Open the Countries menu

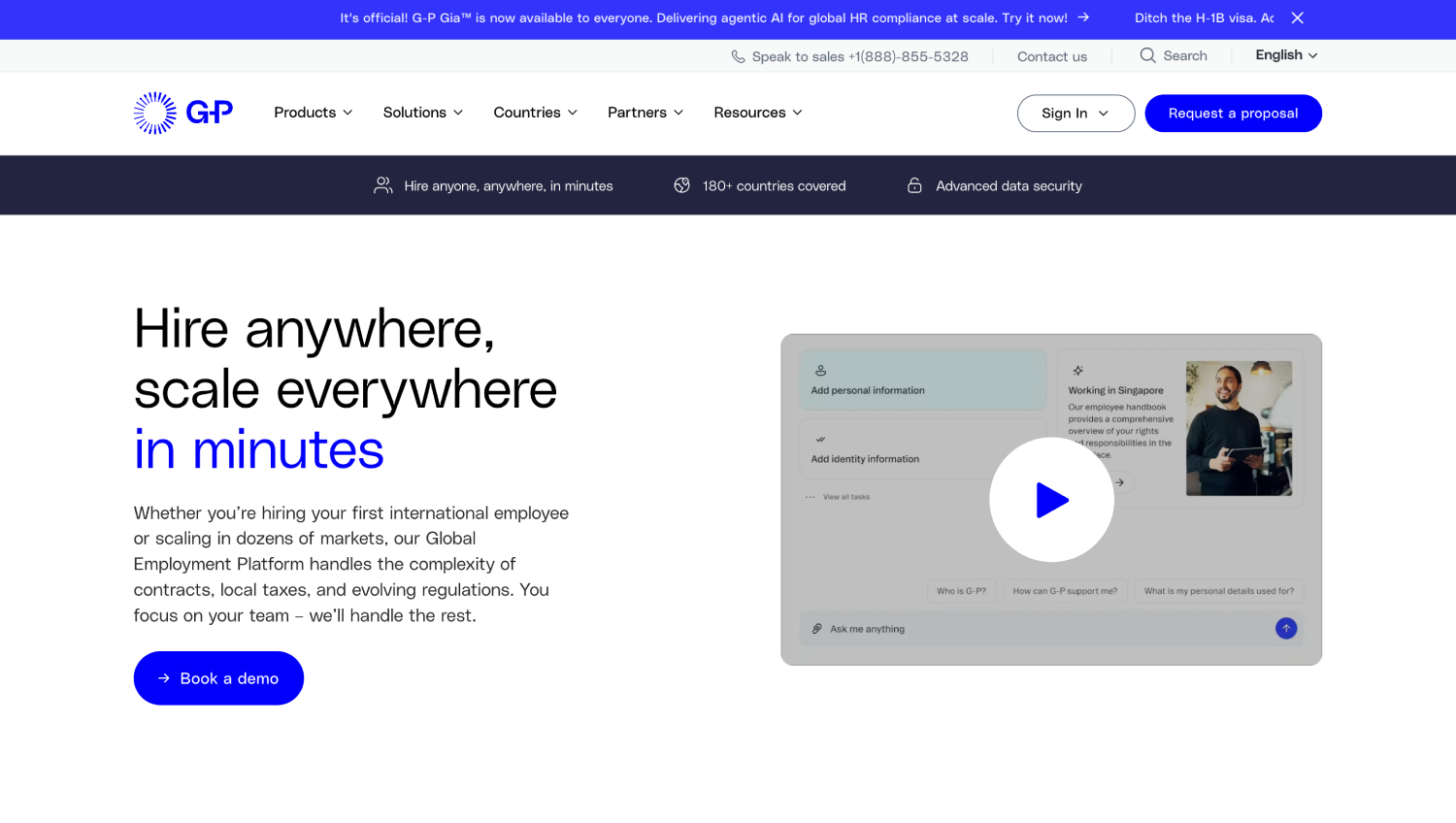pyautogui.click(x=536, y=113)
